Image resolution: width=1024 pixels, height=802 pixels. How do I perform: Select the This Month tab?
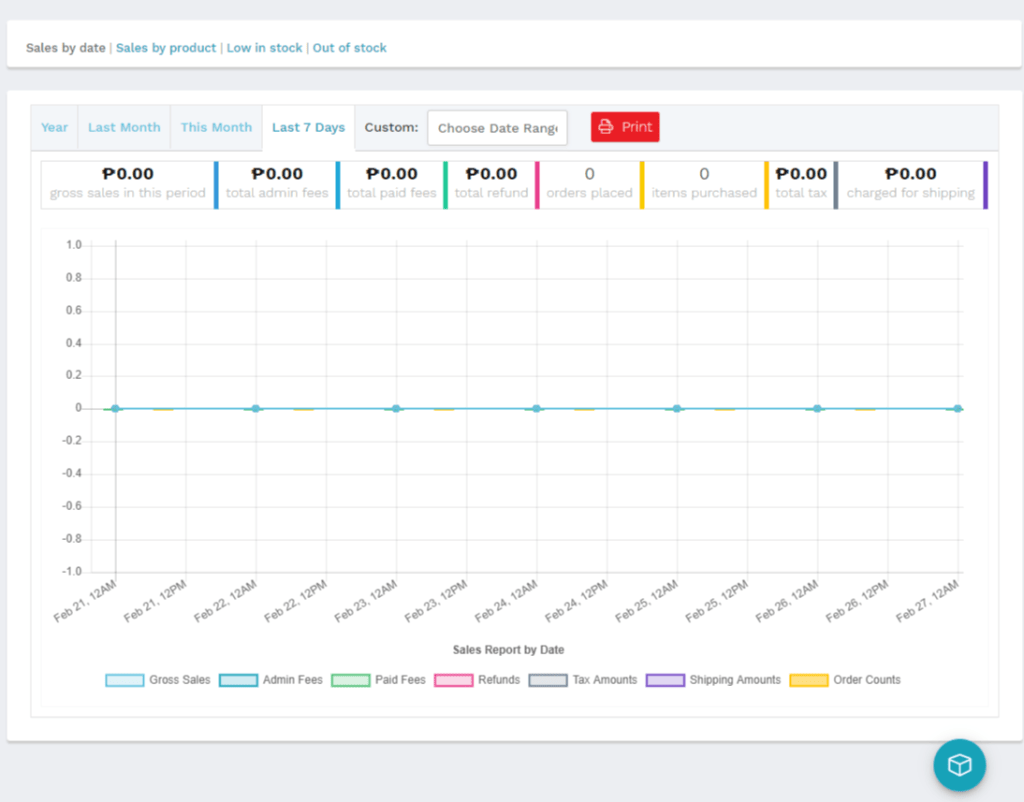[216, 128]
